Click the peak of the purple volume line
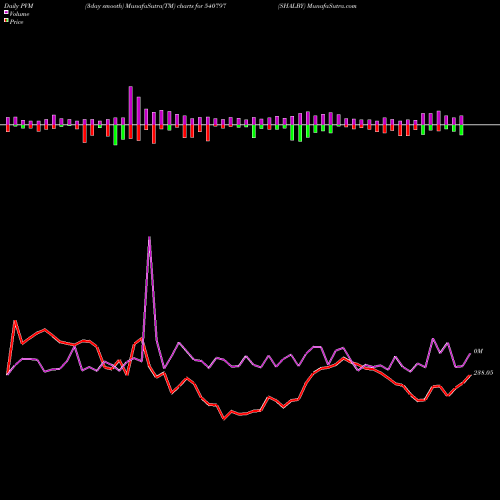The image size is (500, 500). tap(149, 237)
